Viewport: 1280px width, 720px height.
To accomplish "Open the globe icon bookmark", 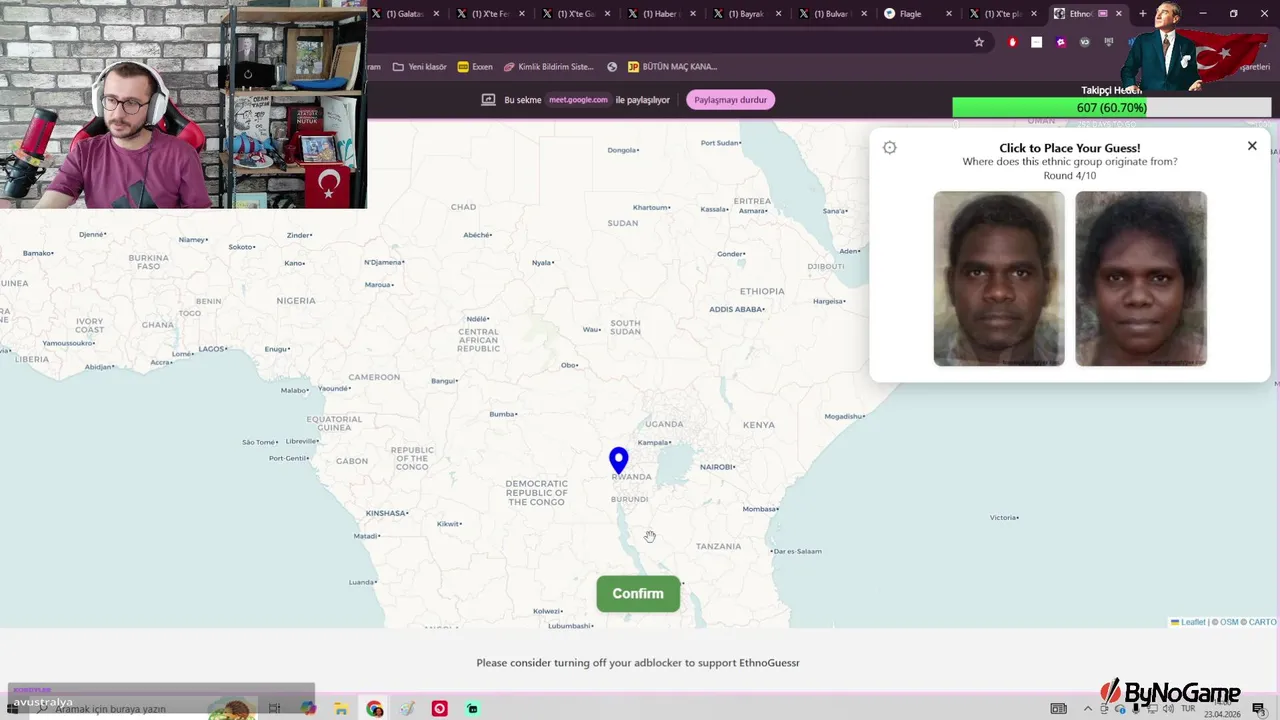I will click(x=612, y=67).
